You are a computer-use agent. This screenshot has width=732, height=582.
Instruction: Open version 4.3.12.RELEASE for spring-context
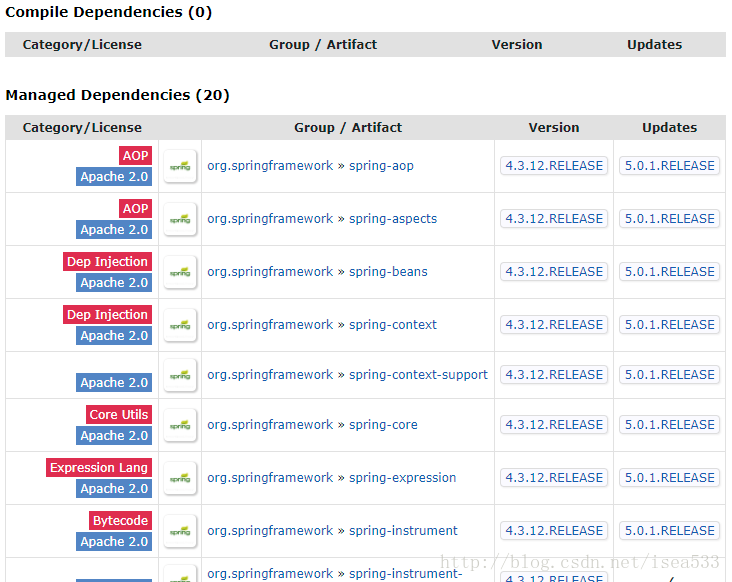pyautogui.click(x=554, y=324)
